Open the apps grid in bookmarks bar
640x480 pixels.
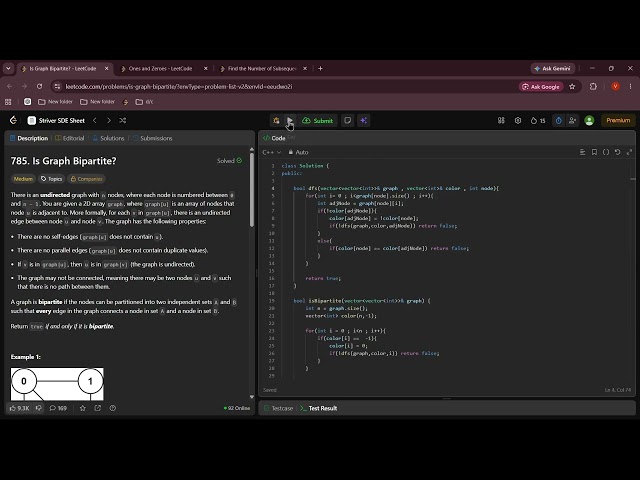tap(8, 102)
